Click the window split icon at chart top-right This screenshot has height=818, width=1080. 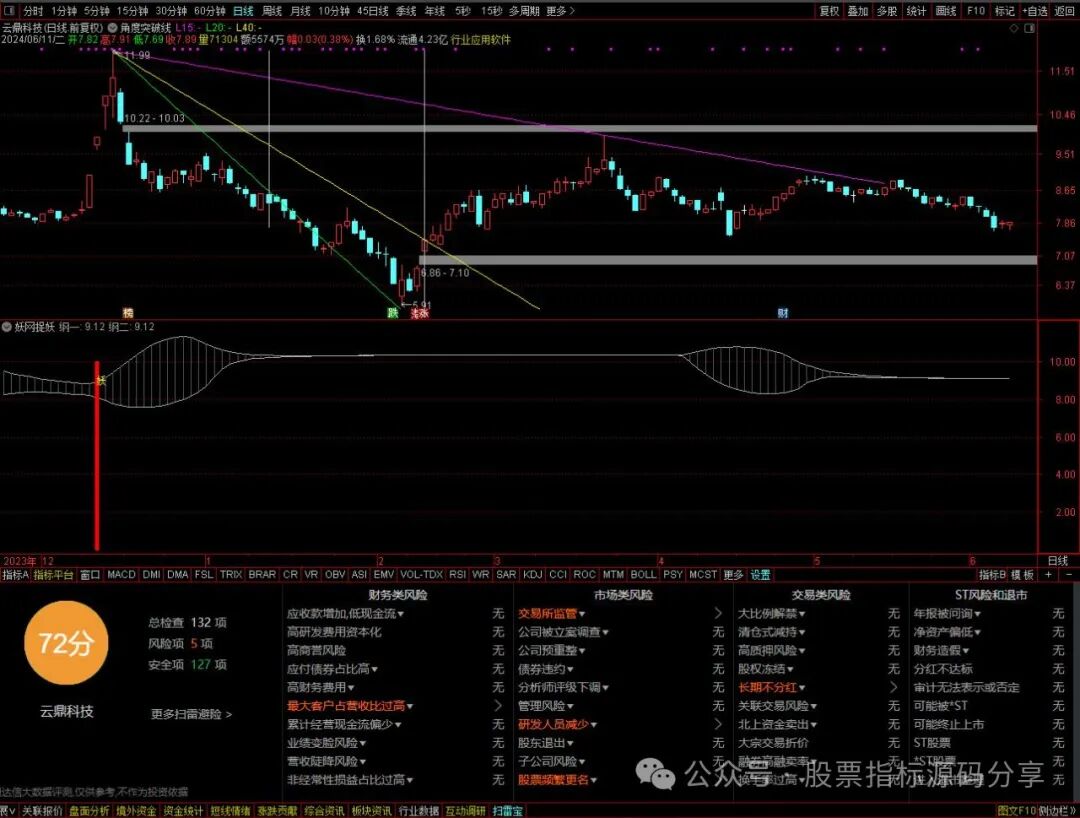1030,28
